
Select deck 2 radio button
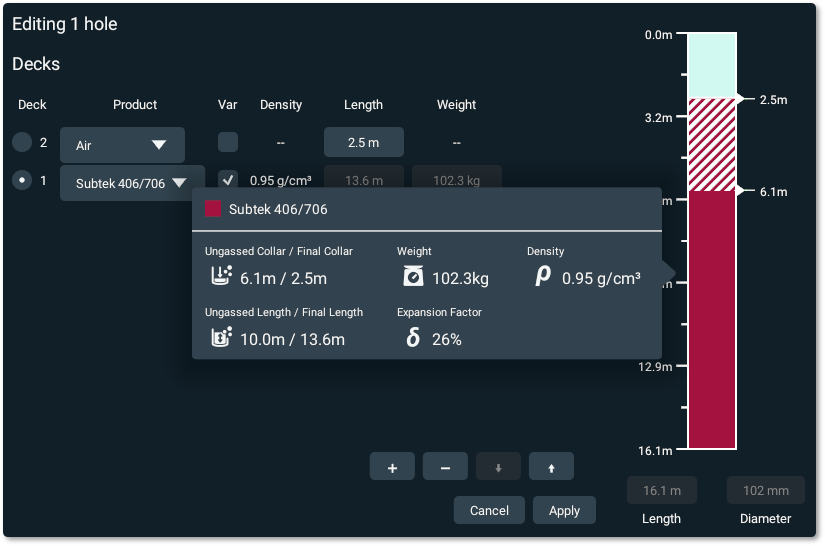tap(22, 142)
